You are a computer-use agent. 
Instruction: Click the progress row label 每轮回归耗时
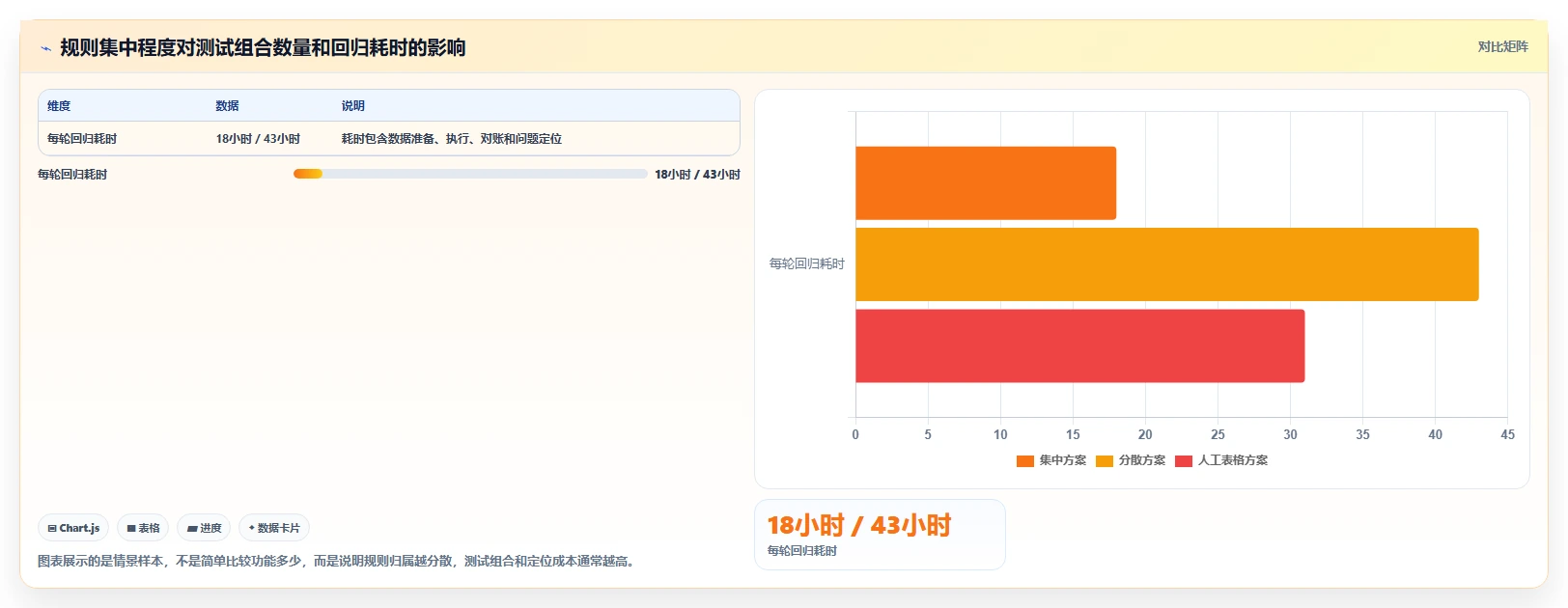tap(72, 175)
